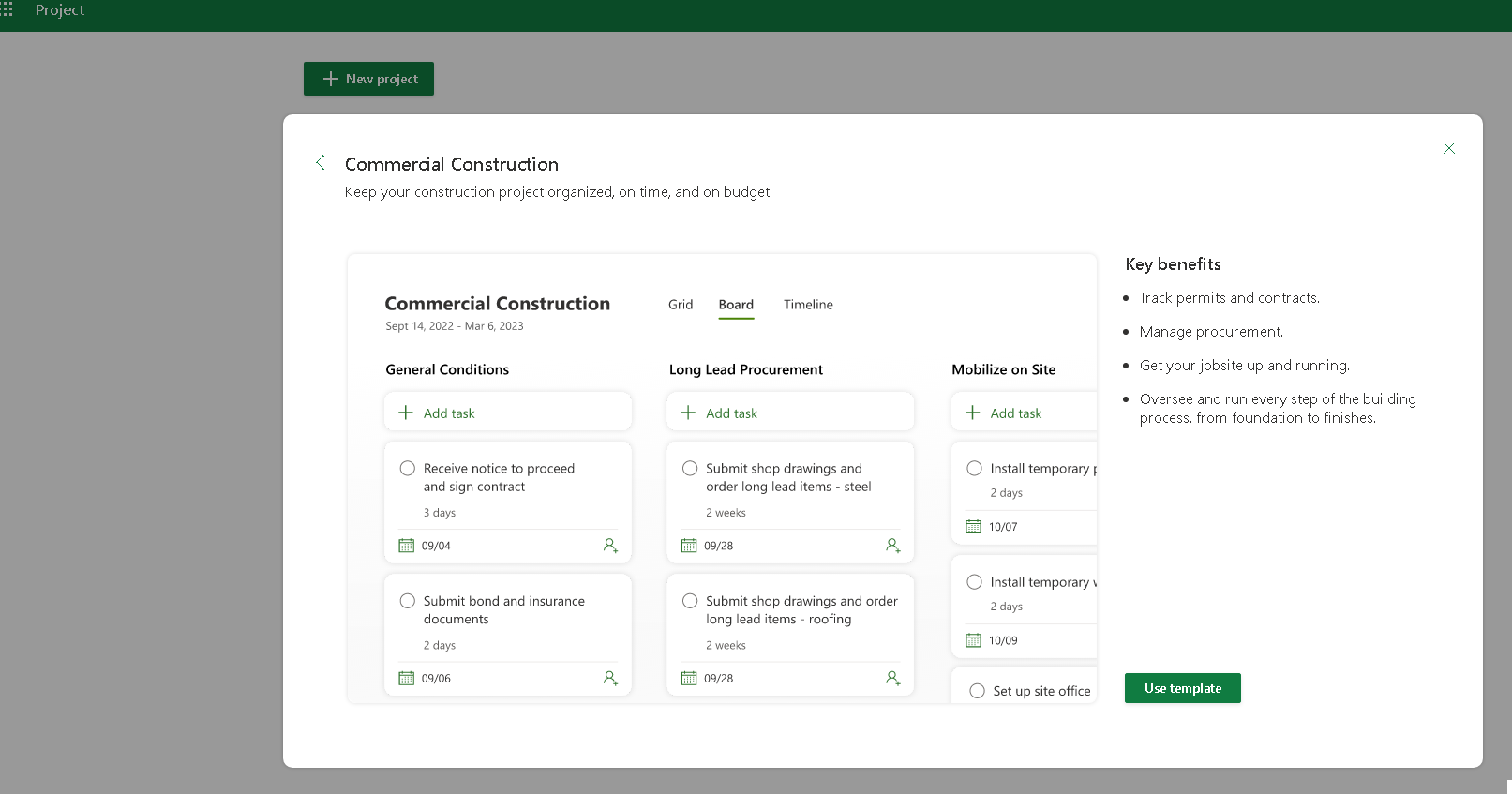This screenshot has width=1512, height=795.
Task: Mark first Install temporary task (2 days, 10/07) complete
Action: coord(975,468)
